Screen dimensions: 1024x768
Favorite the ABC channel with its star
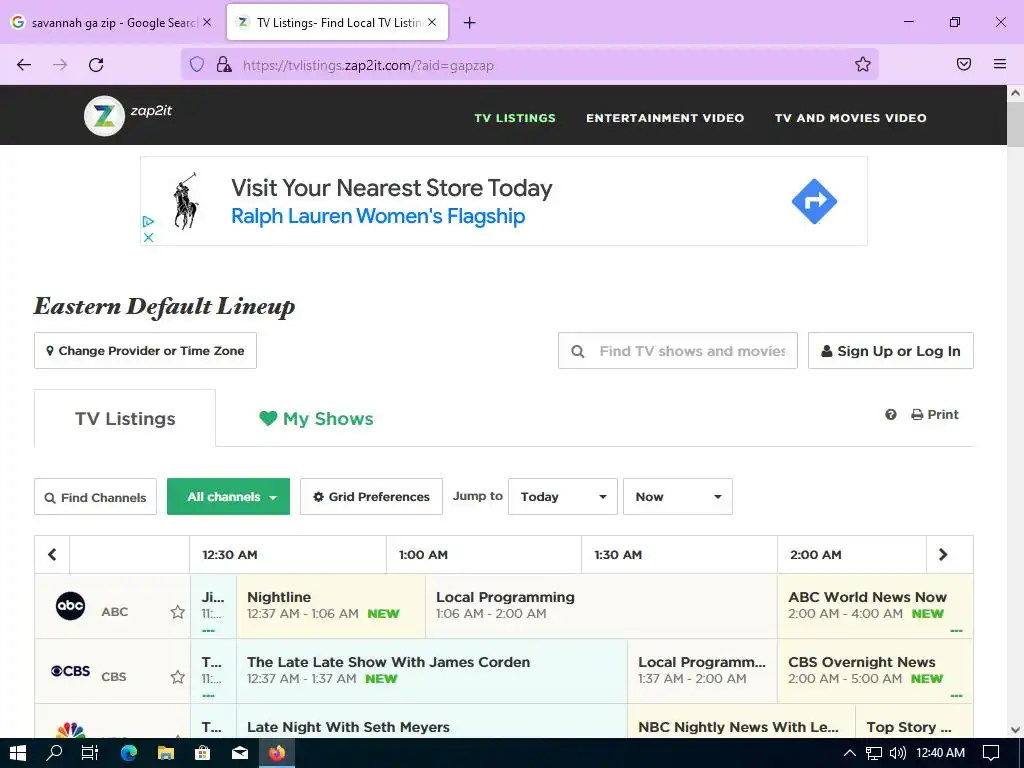click(178, 612)
